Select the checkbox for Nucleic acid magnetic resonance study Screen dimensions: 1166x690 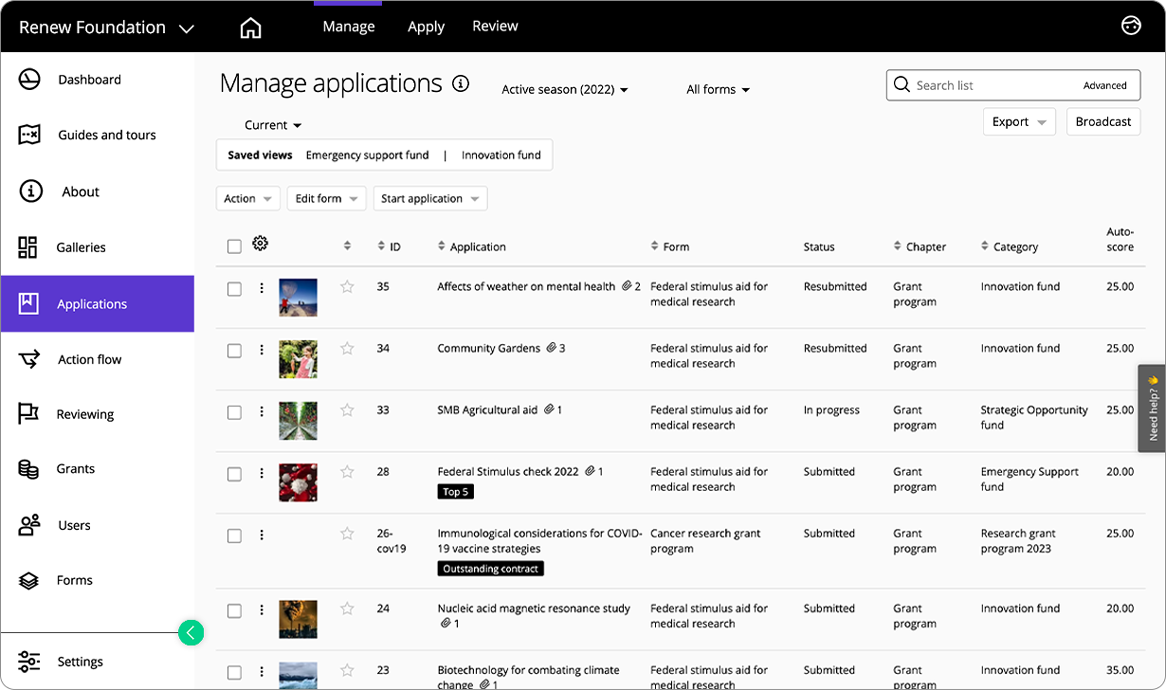click(x=234, y=611)
